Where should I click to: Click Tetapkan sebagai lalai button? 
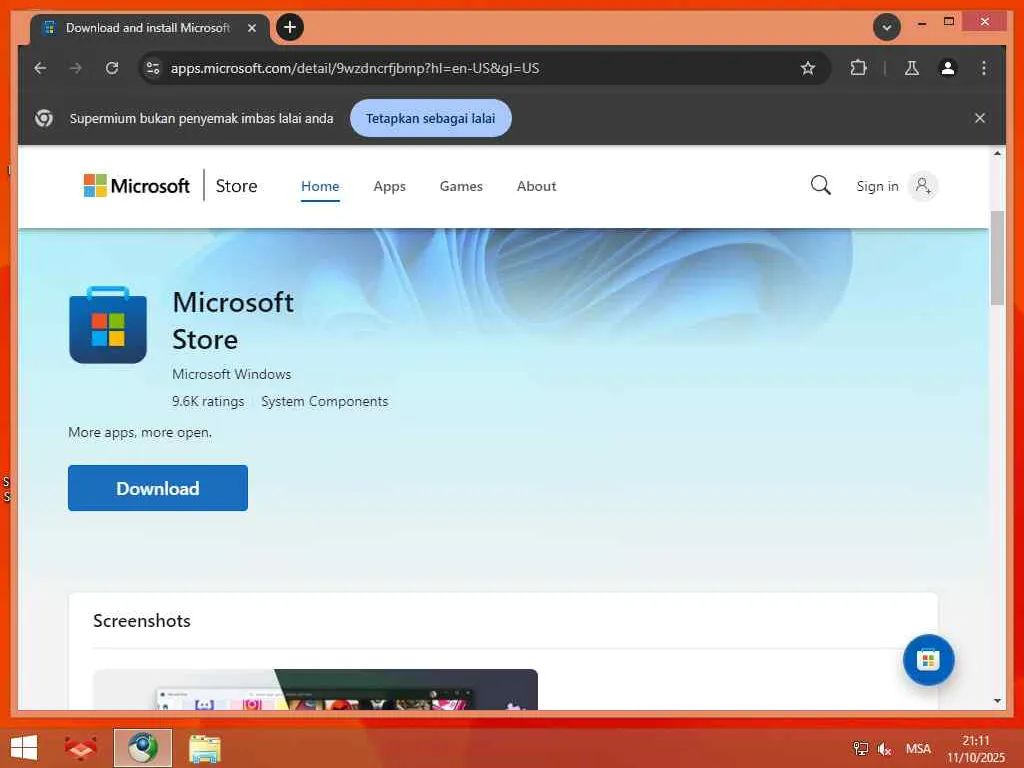(430, 118)
